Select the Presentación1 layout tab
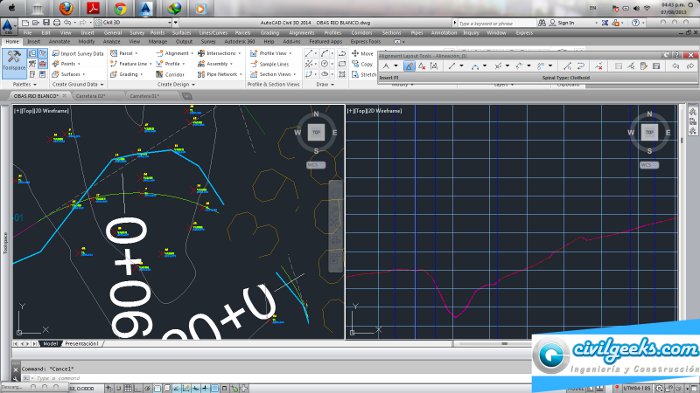Viewport: 700px width, 393px height. [81, 344]
